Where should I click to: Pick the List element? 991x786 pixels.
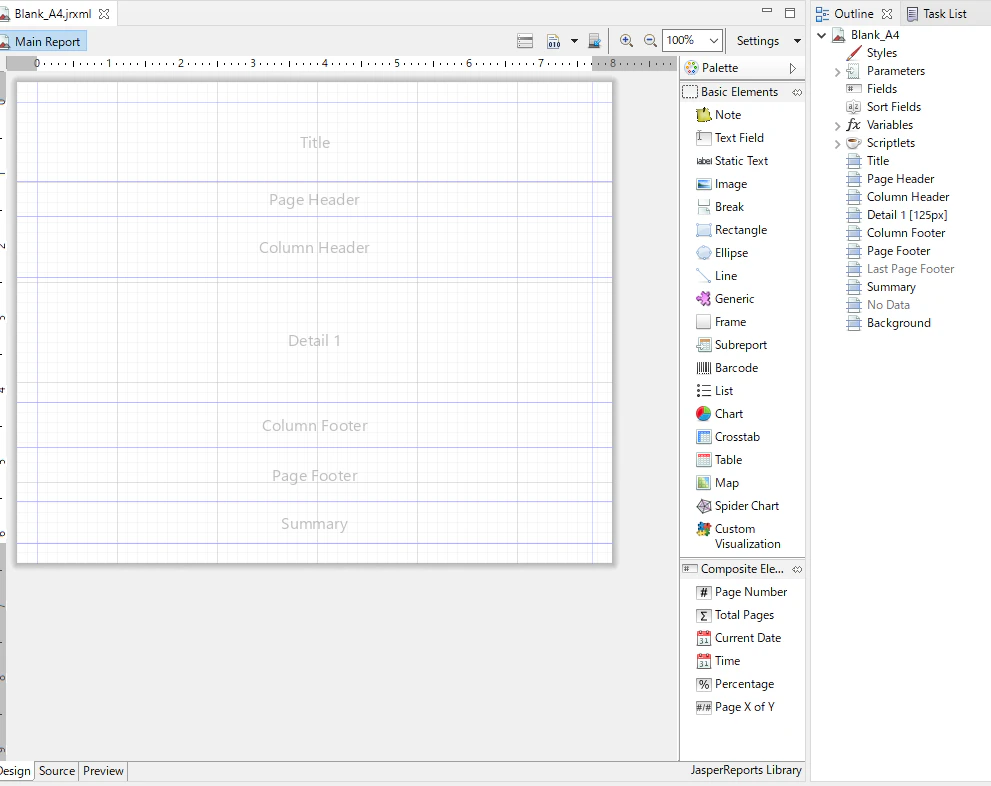click(x=714, y=391)
